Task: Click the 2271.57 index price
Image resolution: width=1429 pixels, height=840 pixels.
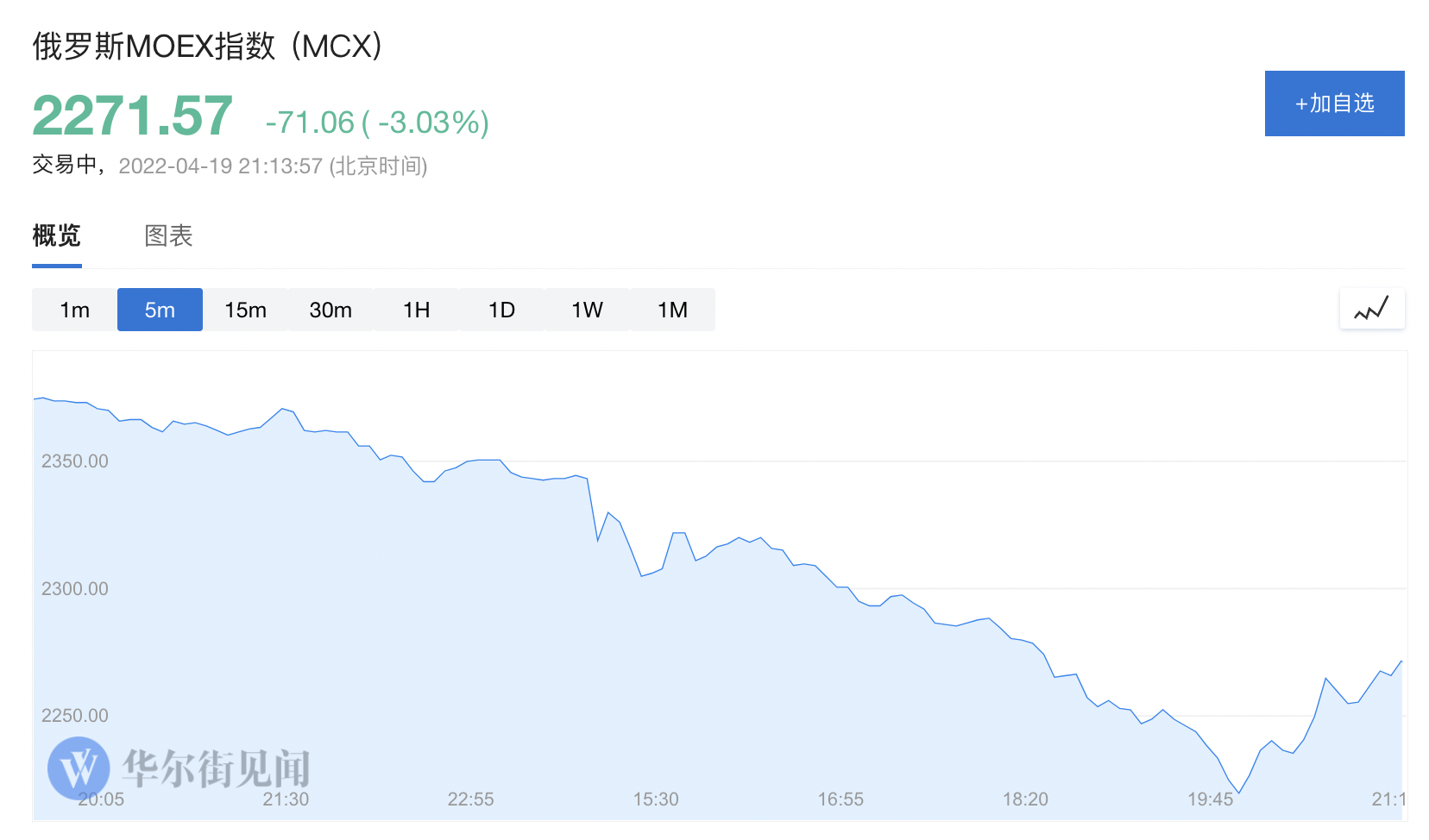Action: (x=132, y=116)
